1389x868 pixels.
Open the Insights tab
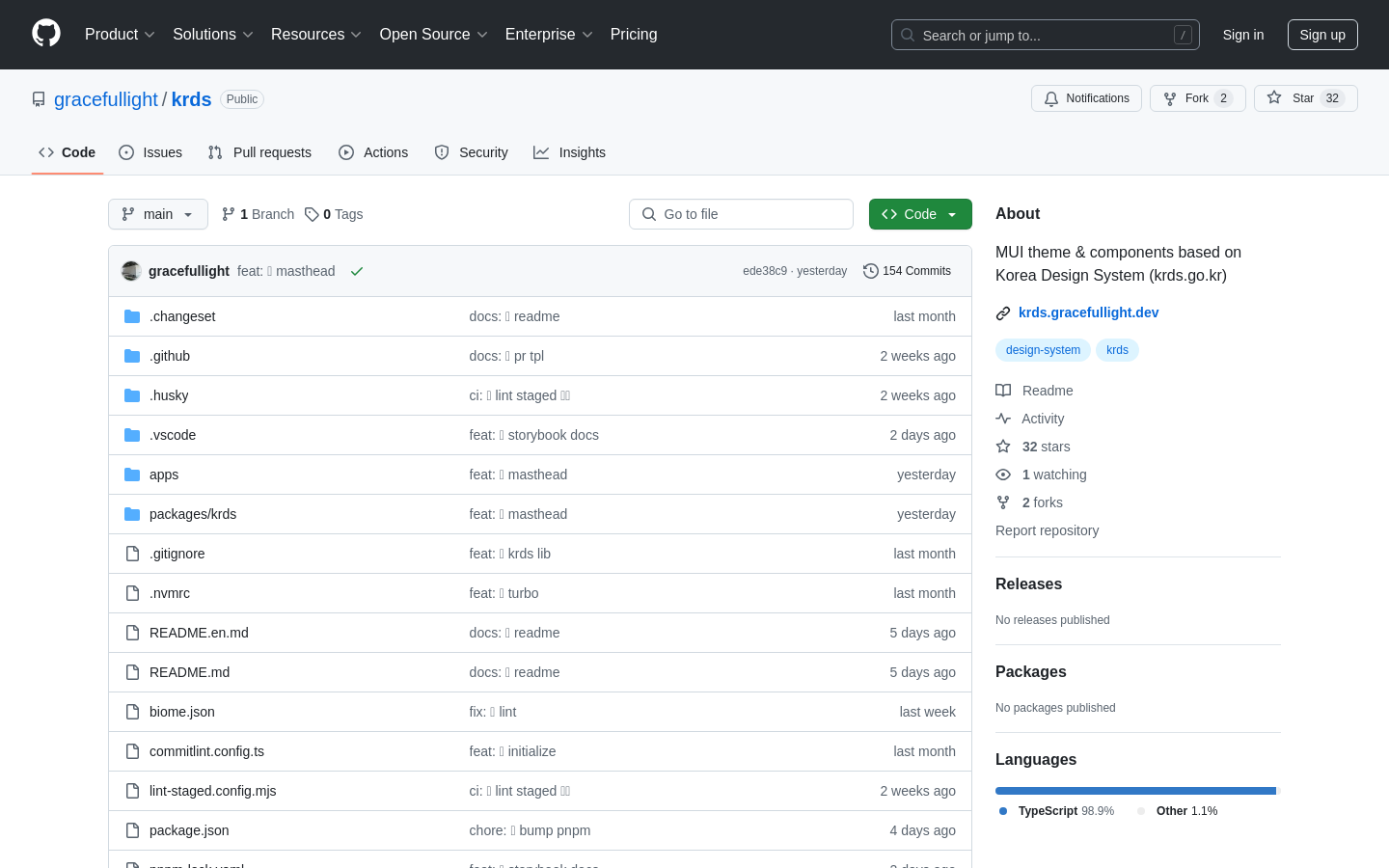tap(570, 152)
